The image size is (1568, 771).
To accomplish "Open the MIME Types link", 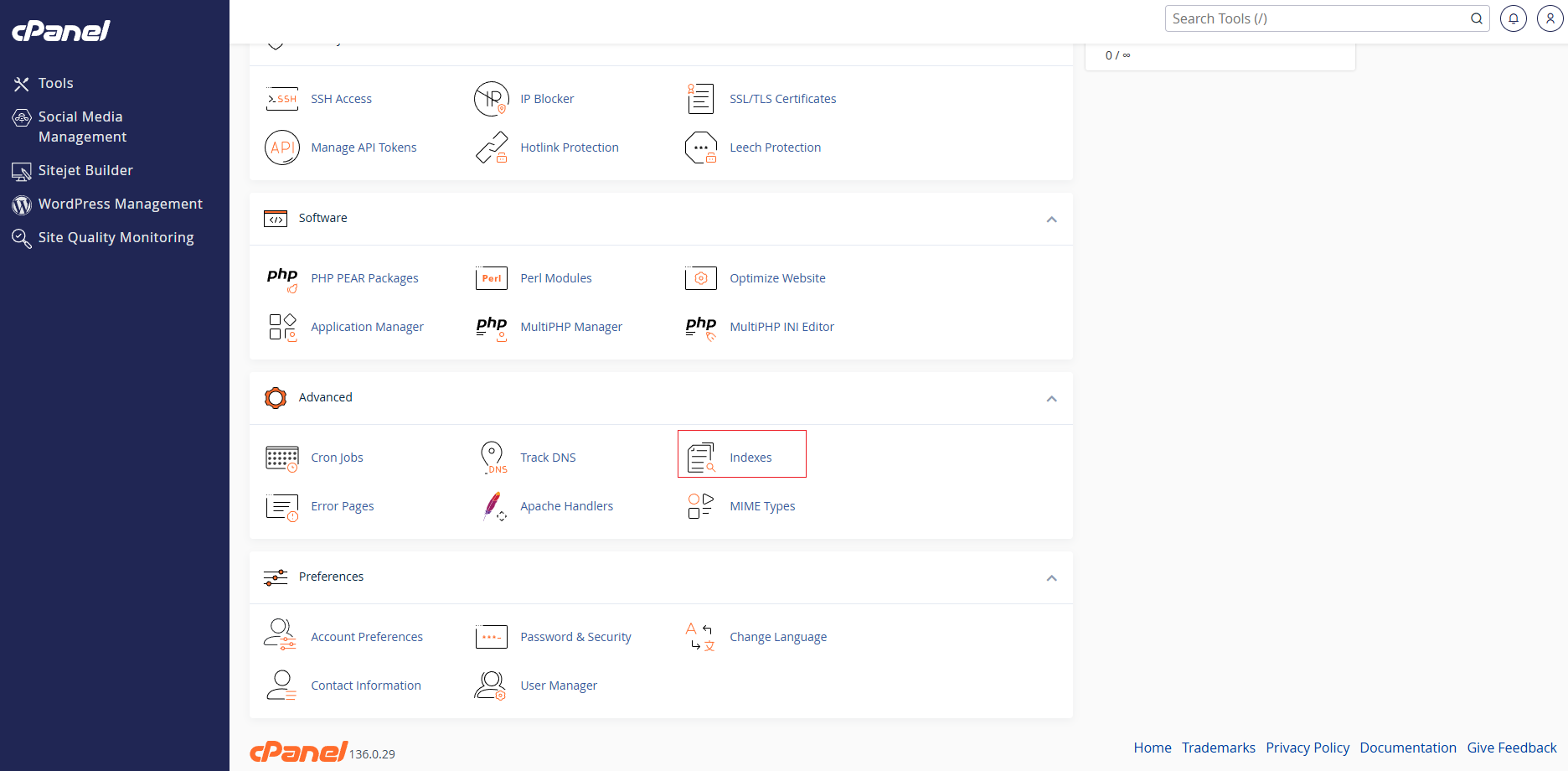I will coord(762,506).
